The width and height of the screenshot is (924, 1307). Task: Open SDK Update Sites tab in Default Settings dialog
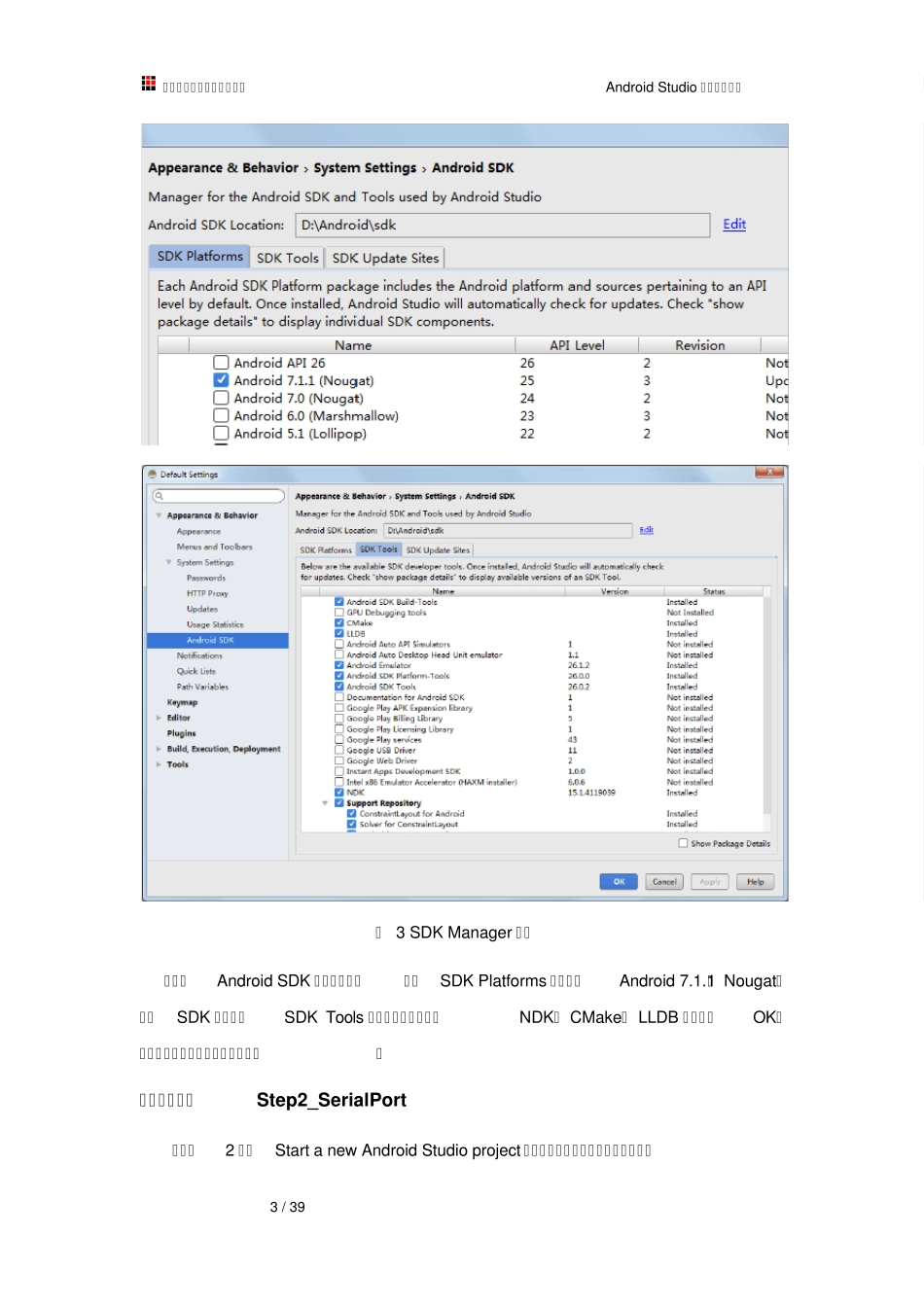(438, 550)
